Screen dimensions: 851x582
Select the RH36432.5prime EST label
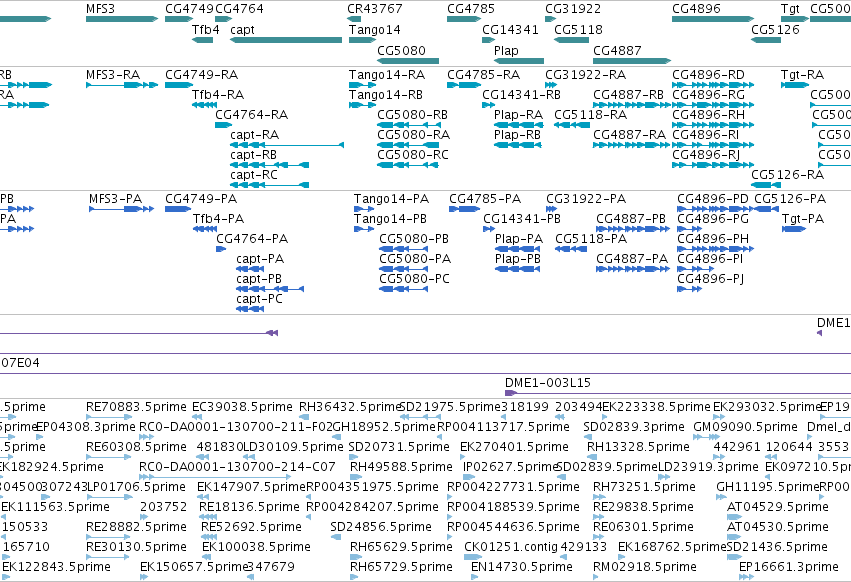point(351,407)
